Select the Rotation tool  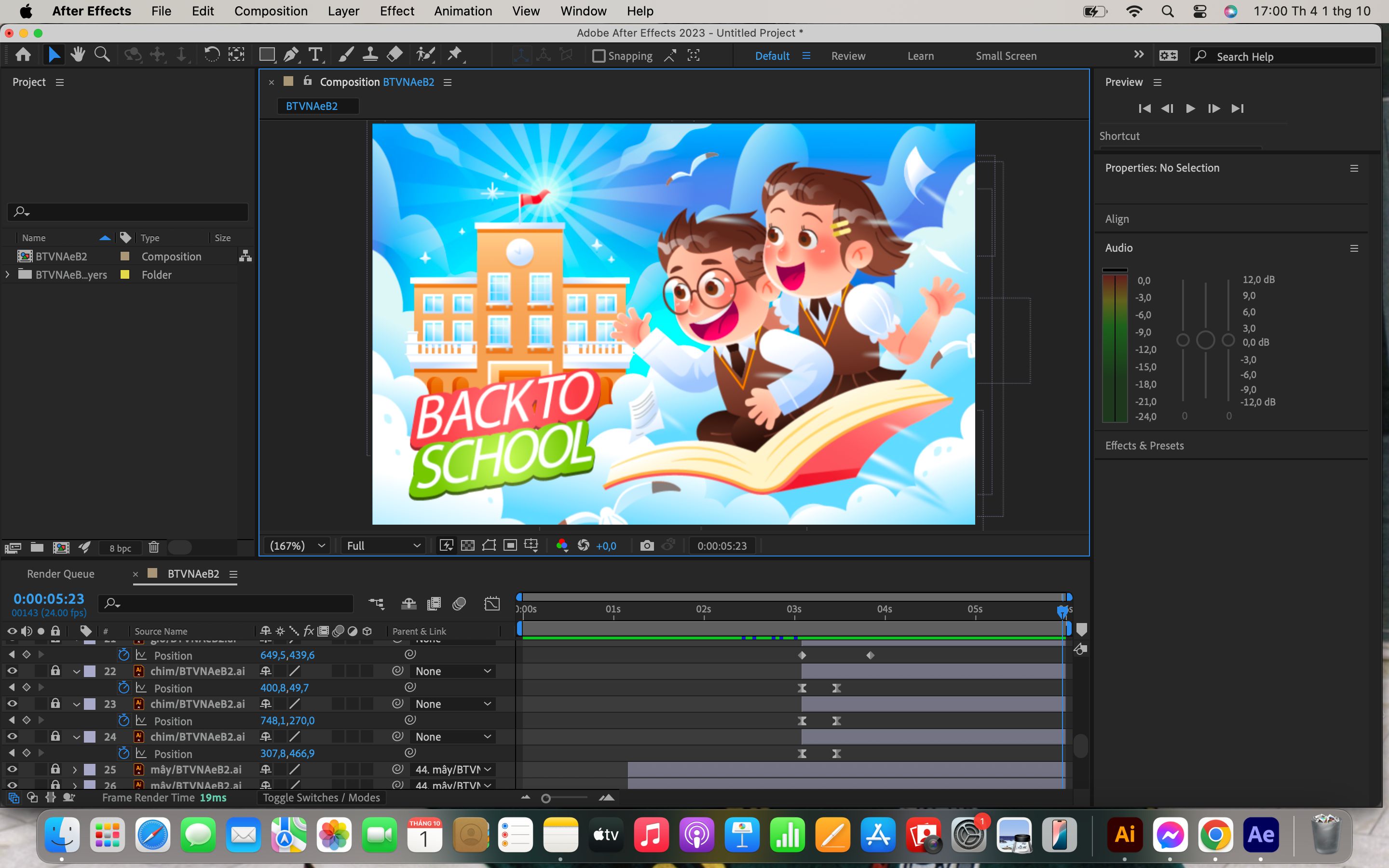click(212, 55)
